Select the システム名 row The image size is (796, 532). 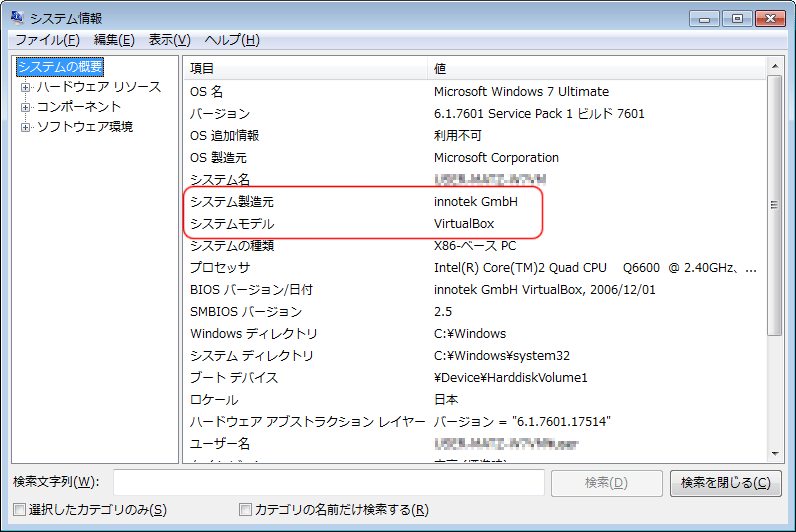[x=475, y=180]
